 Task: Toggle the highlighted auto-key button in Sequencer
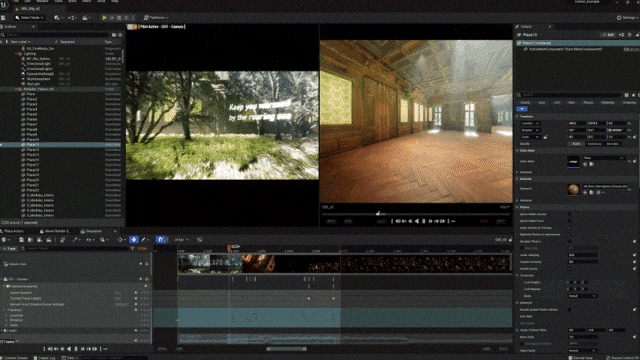tap(133, 240)
